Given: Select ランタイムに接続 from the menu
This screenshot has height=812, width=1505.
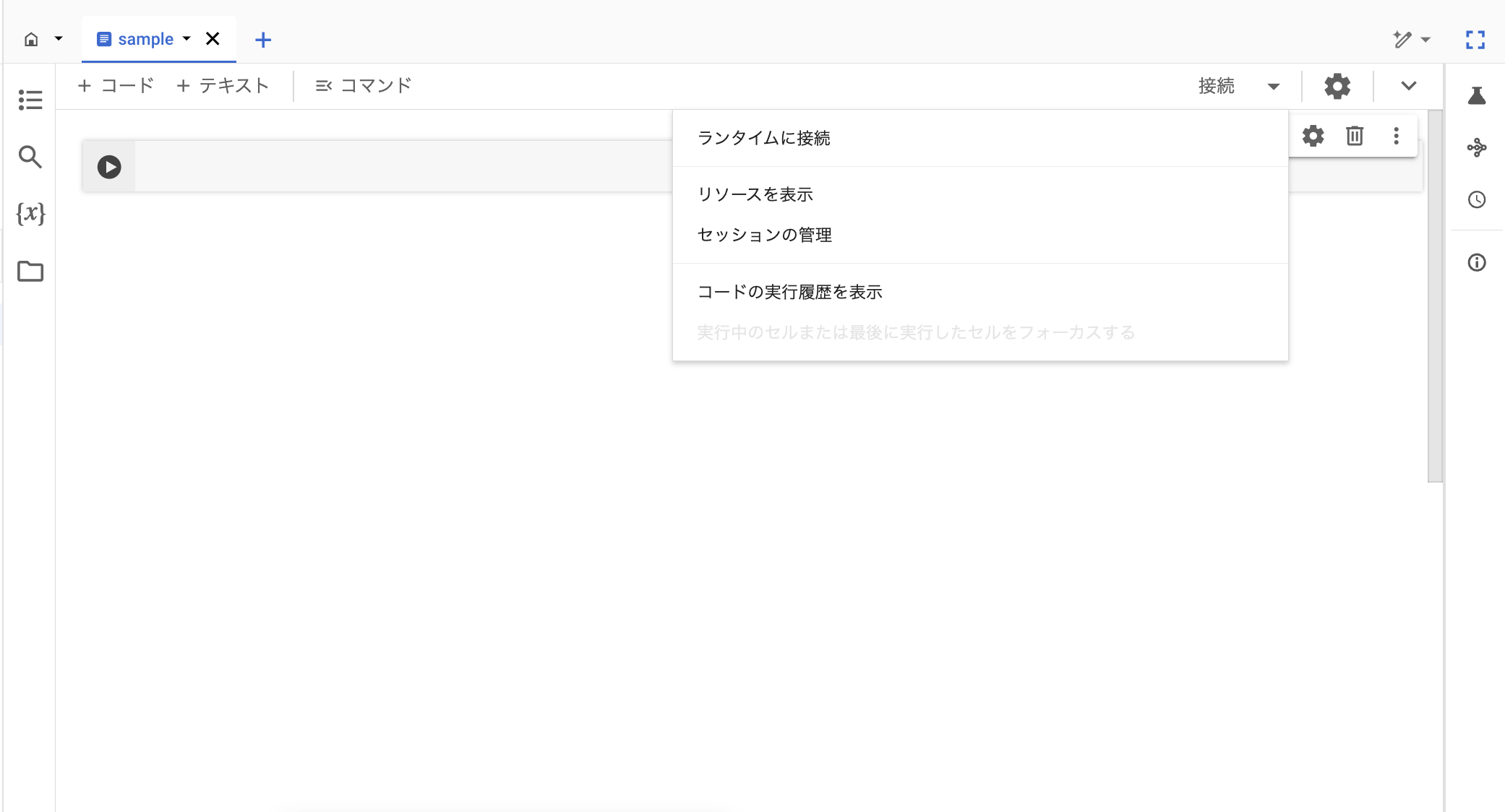Looking at the screenshot, I should click(763, 138).
